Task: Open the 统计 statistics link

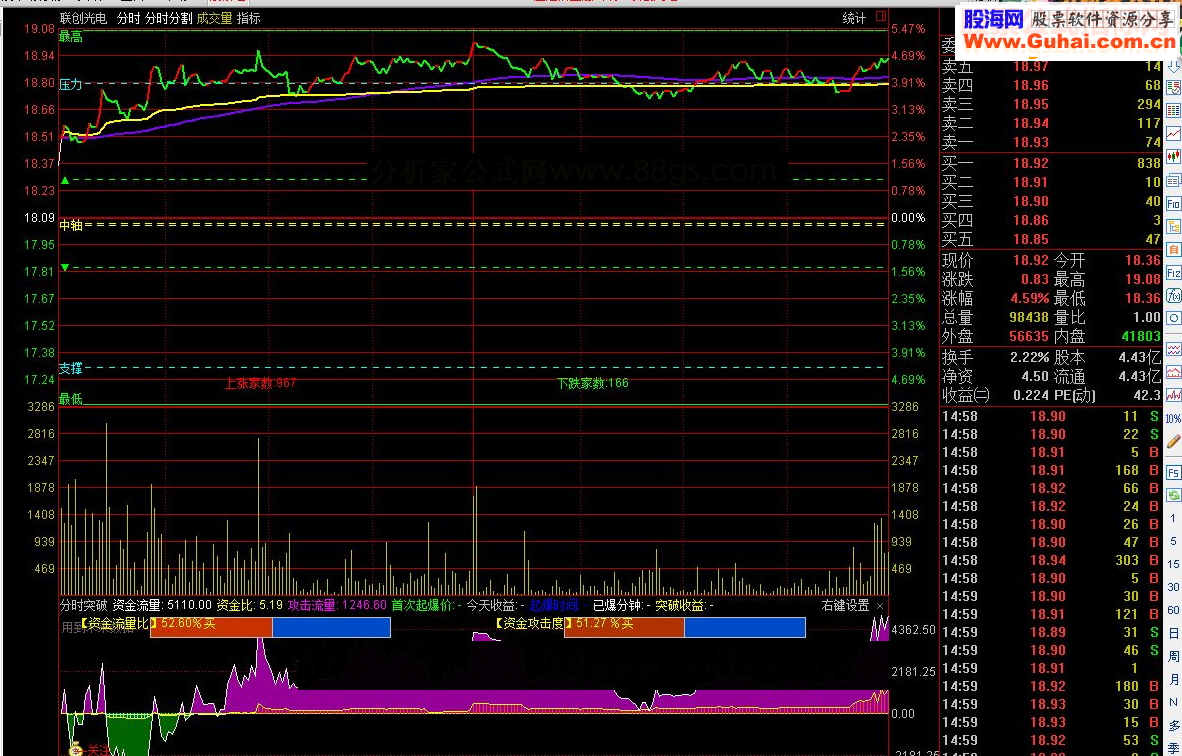Action: [x=854, y=18]
